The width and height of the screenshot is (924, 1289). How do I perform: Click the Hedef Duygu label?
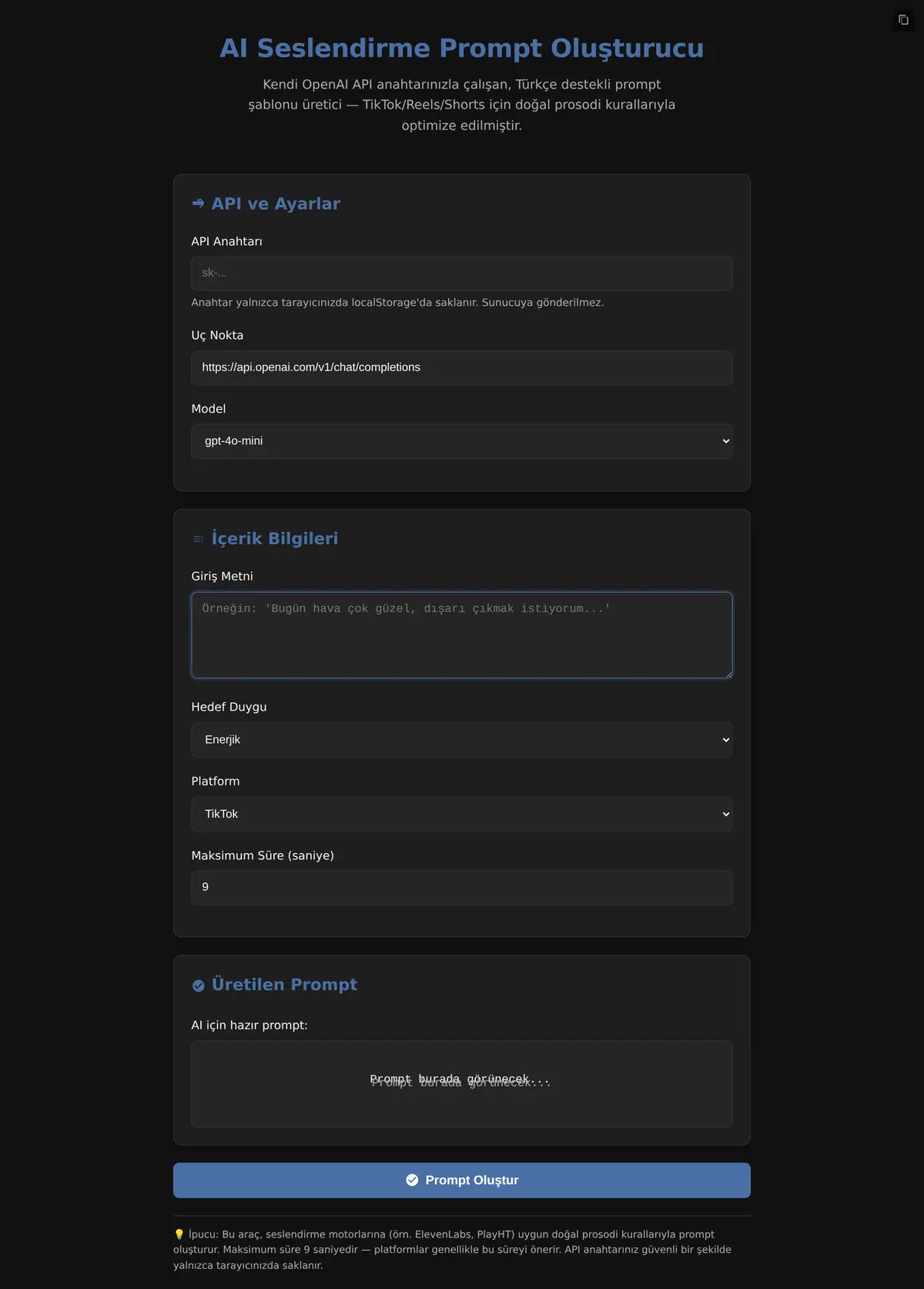(x=229, y=707)
